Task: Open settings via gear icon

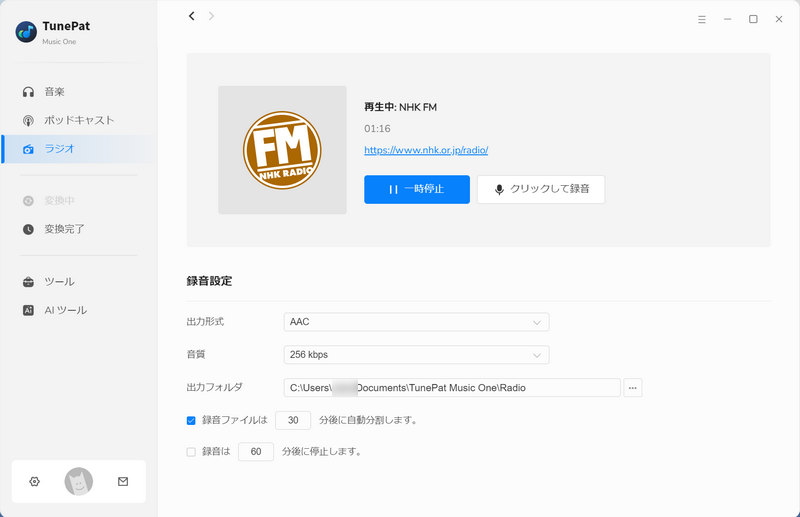Action: pos(35,481)
